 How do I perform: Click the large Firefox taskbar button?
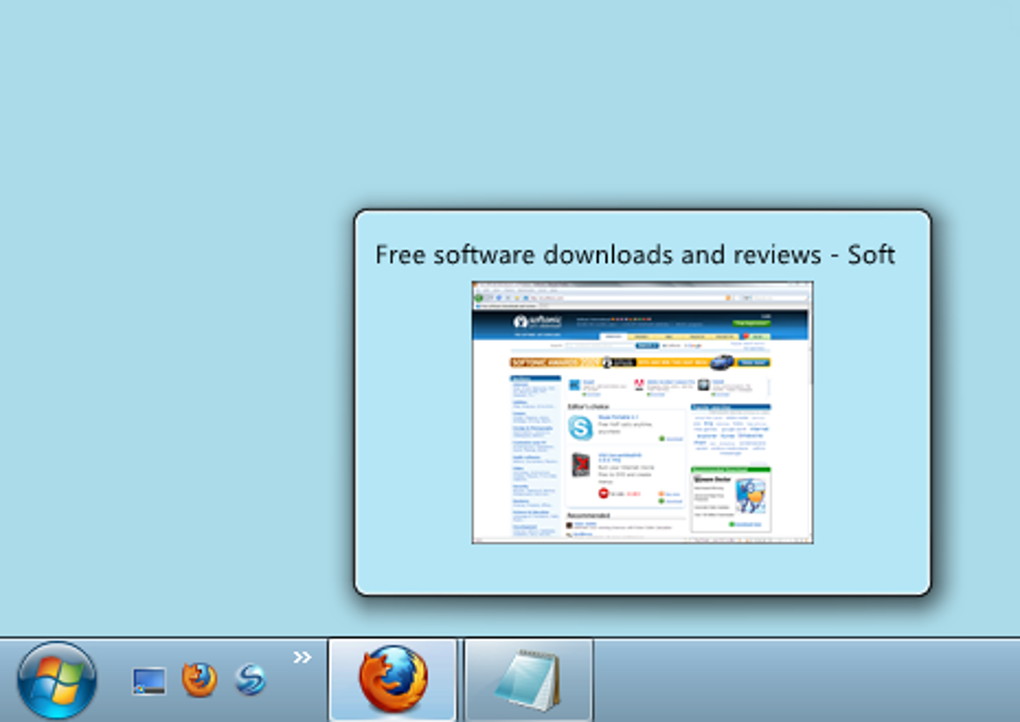[393, 680]
